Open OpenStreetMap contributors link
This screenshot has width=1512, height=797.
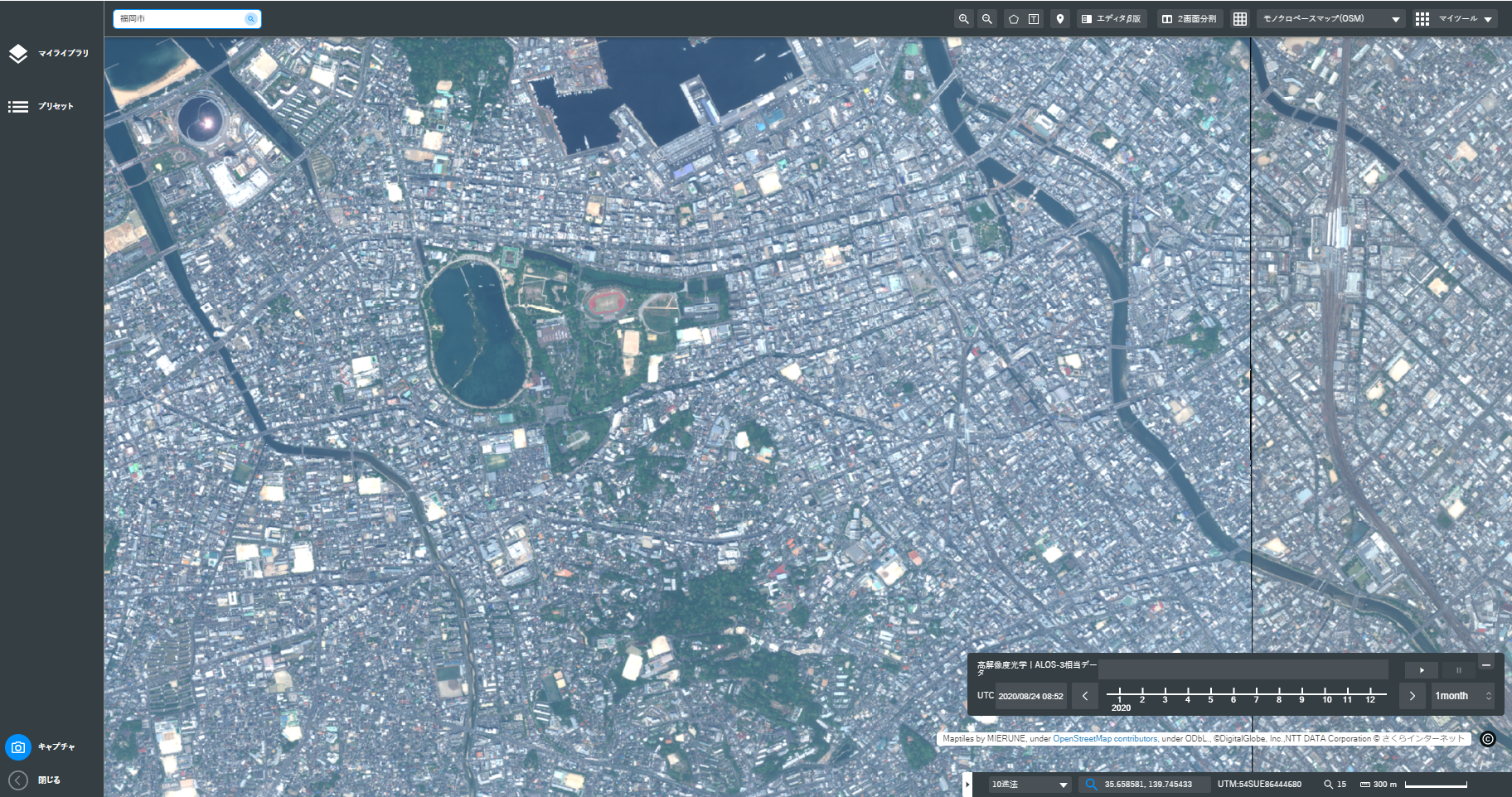tap(1104, 738)
